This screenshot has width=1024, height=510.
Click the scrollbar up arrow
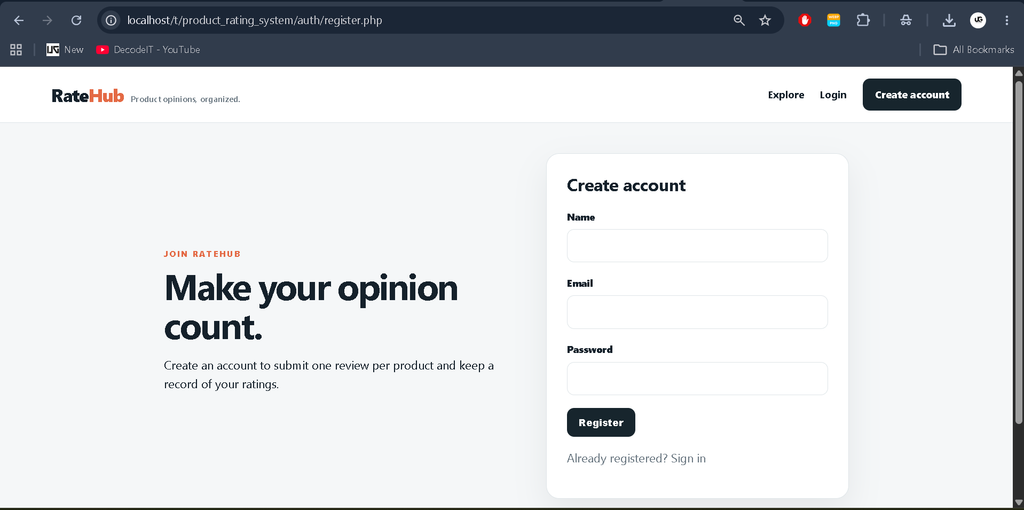(x=1018, y=72)
